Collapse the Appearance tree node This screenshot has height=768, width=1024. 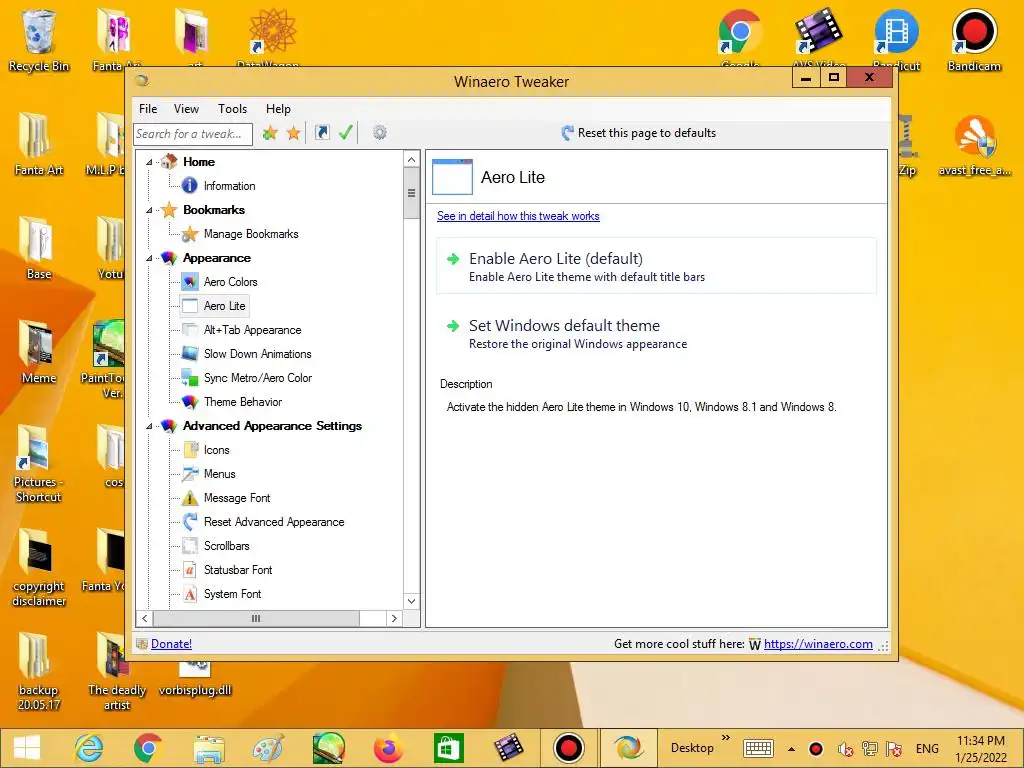point(149,258)
